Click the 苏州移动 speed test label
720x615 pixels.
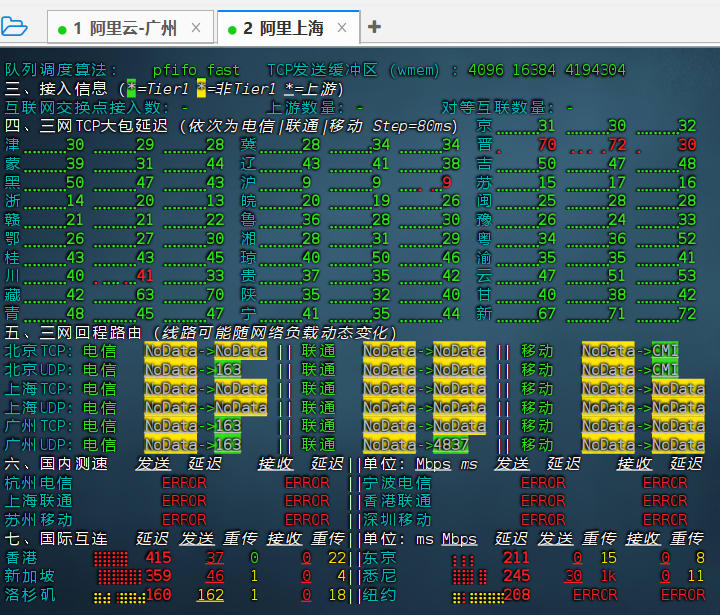[39, 520]
